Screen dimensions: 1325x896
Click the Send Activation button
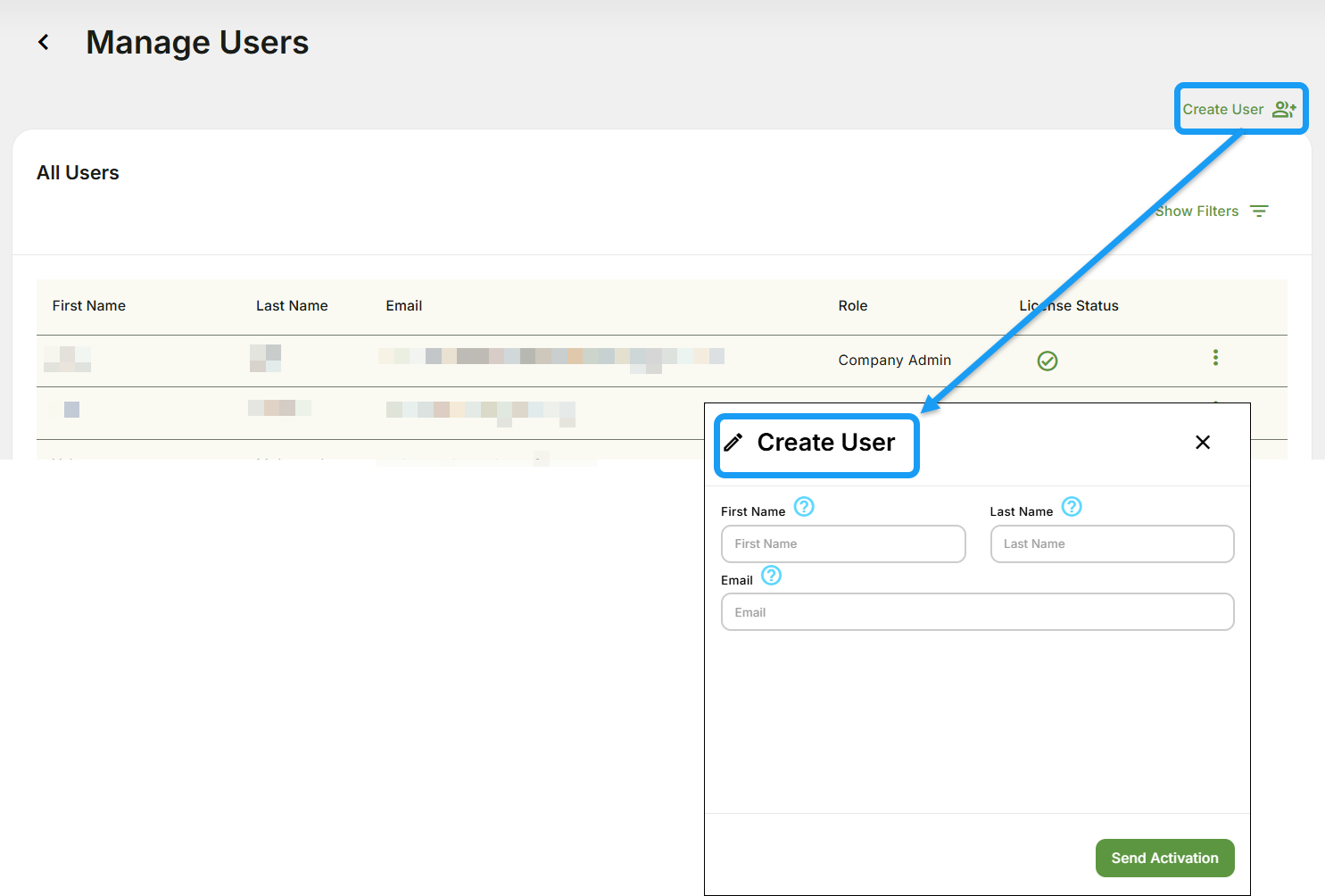click(x=1164, y=858)
